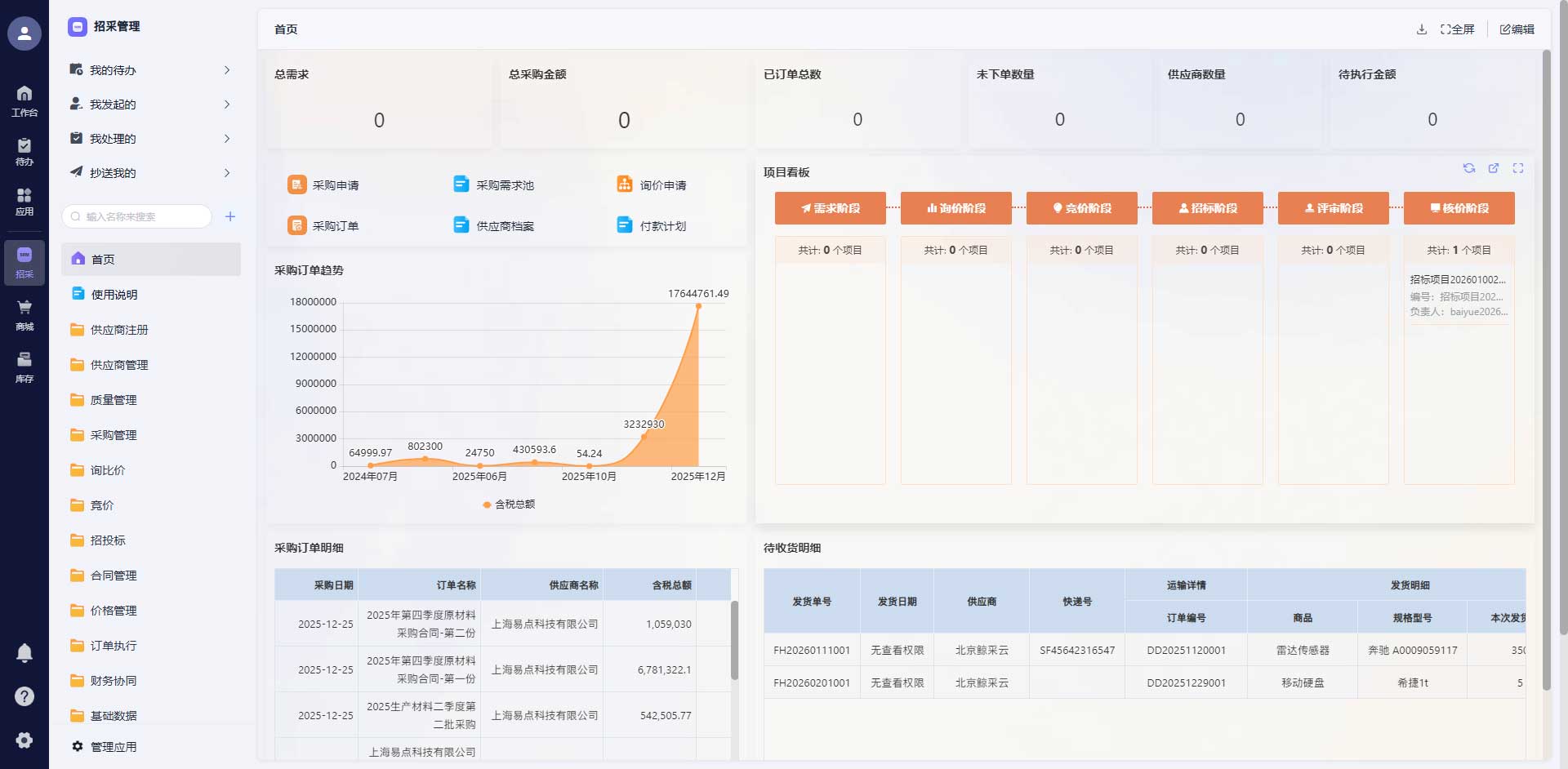Open 价格管理 folder
The width and height of the screenshot is (1568, 769).
(151, 611)
